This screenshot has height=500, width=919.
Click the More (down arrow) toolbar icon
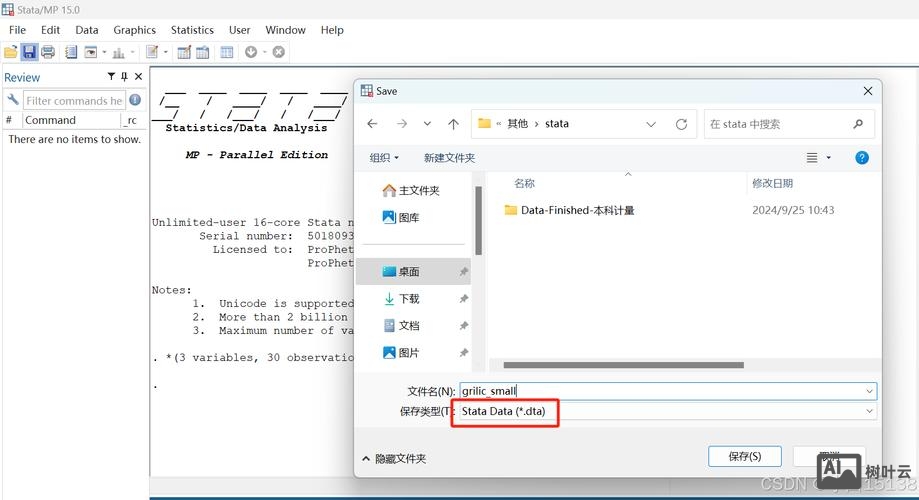[x=251, y=52]
